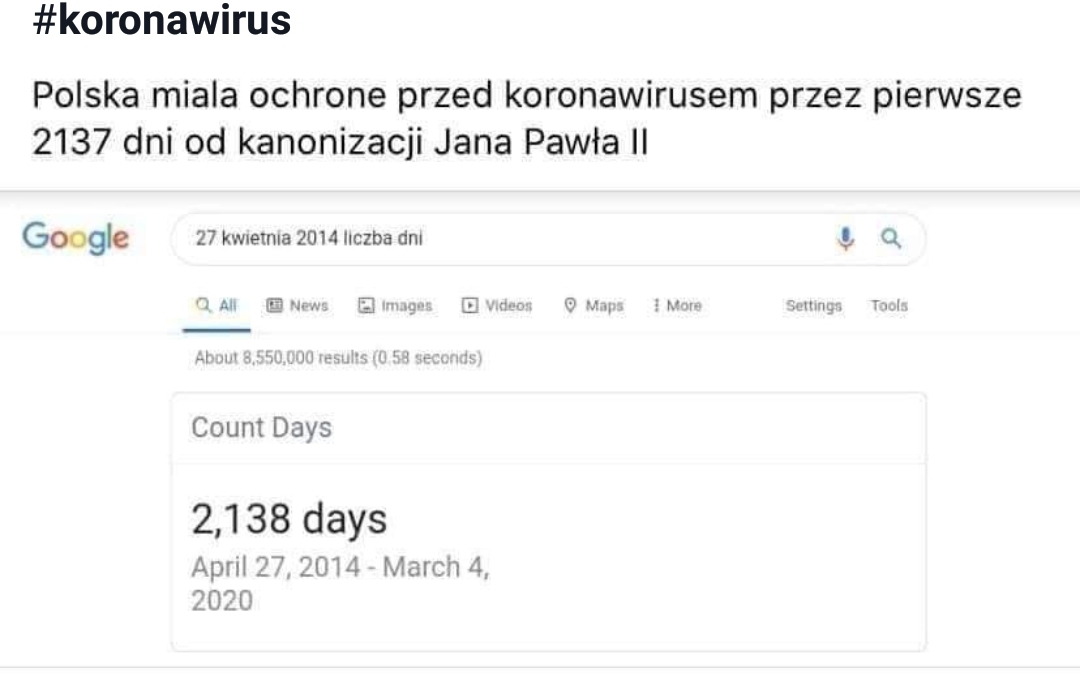Image resolution: width=1080 pixels, height=675 pixels.
Task: Click the Google logo
Action: (76, 239)
